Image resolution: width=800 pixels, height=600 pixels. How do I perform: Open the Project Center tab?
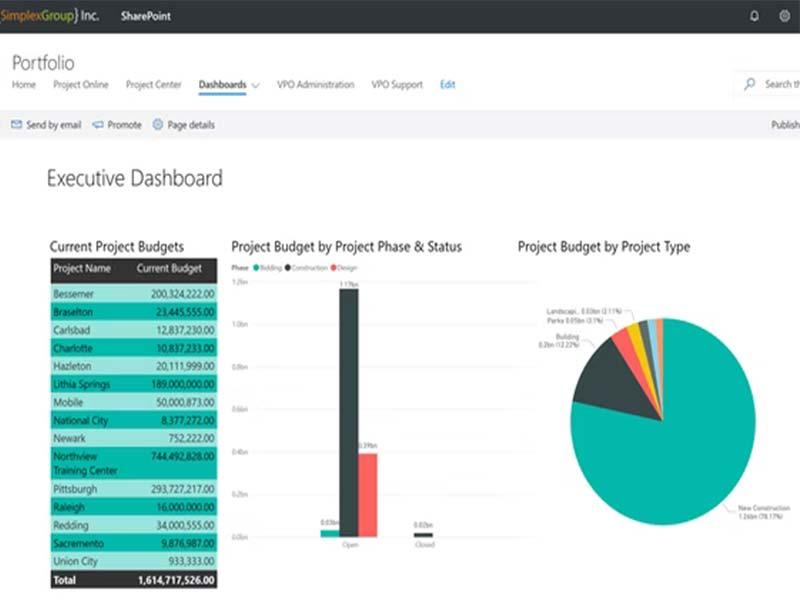point(154,85)
